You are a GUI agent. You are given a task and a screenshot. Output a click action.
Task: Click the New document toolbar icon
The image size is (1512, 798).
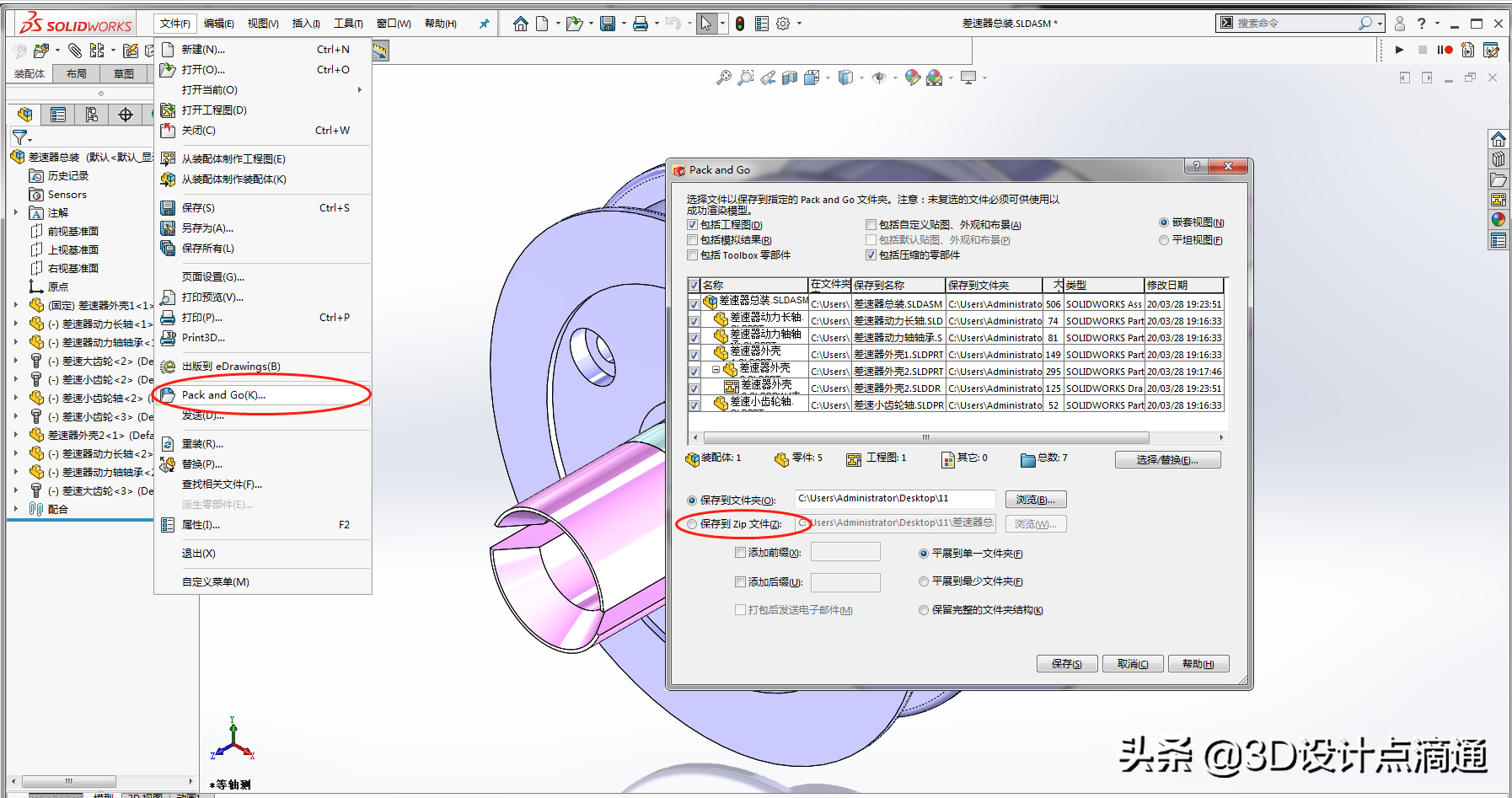click(x=542, y=24)
